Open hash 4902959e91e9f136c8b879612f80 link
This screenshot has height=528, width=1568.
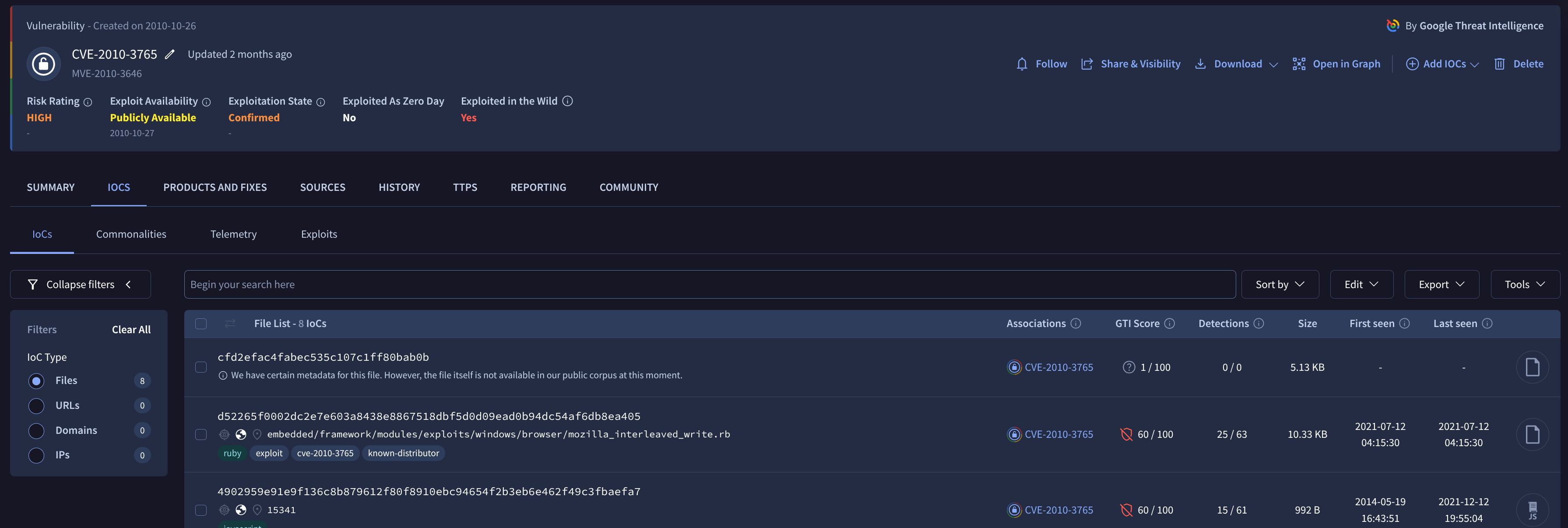click(429, 492)
